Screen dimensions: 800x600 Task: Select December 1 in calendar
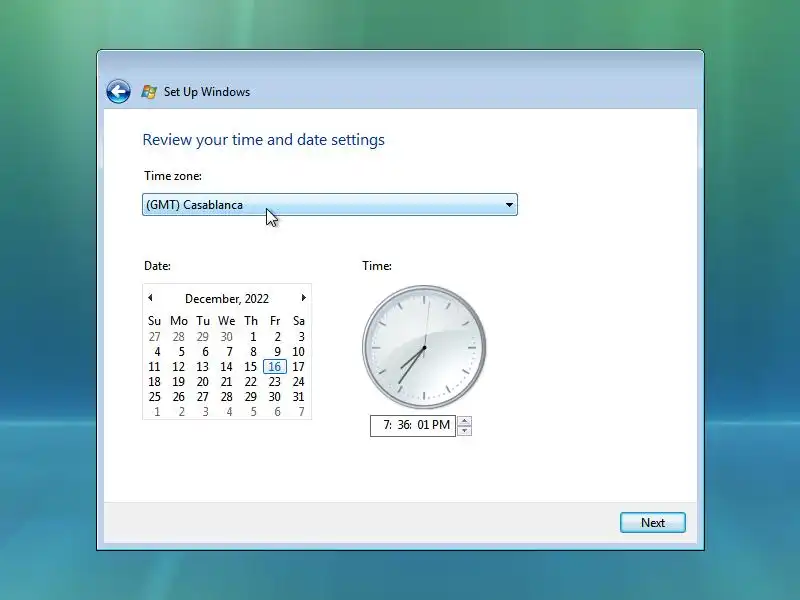pos(253,337)
